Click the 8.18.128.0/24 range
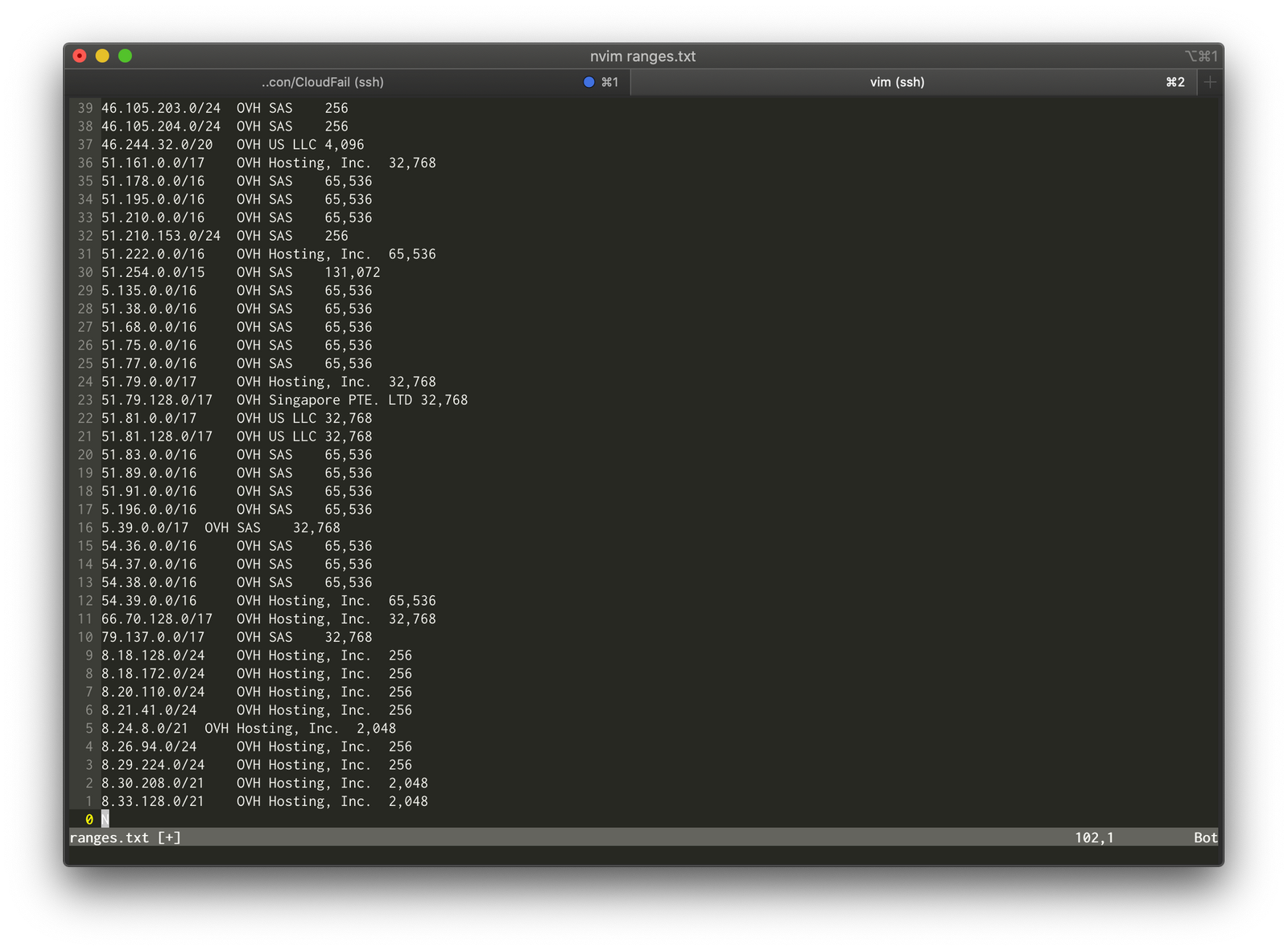This screenshot has height=951, width=1288. (x=153, y=655)
